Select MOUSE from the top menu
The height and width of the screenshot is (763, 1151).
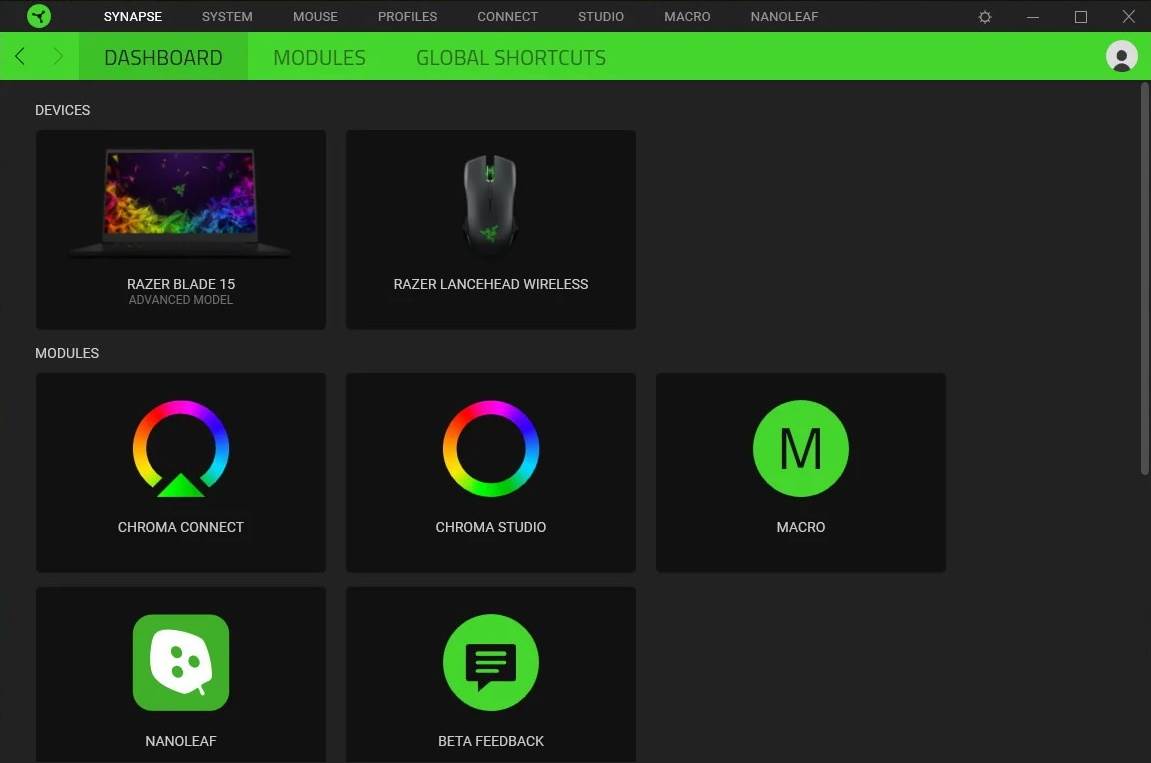coord(315,16)
